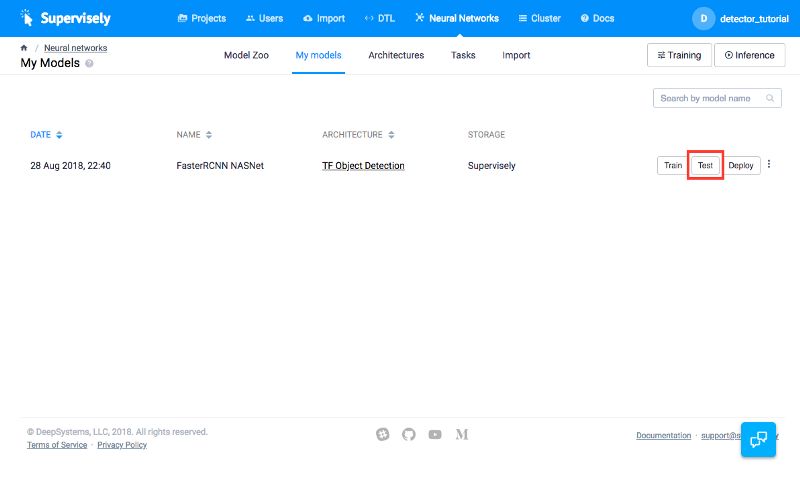Open the three-dot more options menu
800x481 pixels.
tap(769, 164)
